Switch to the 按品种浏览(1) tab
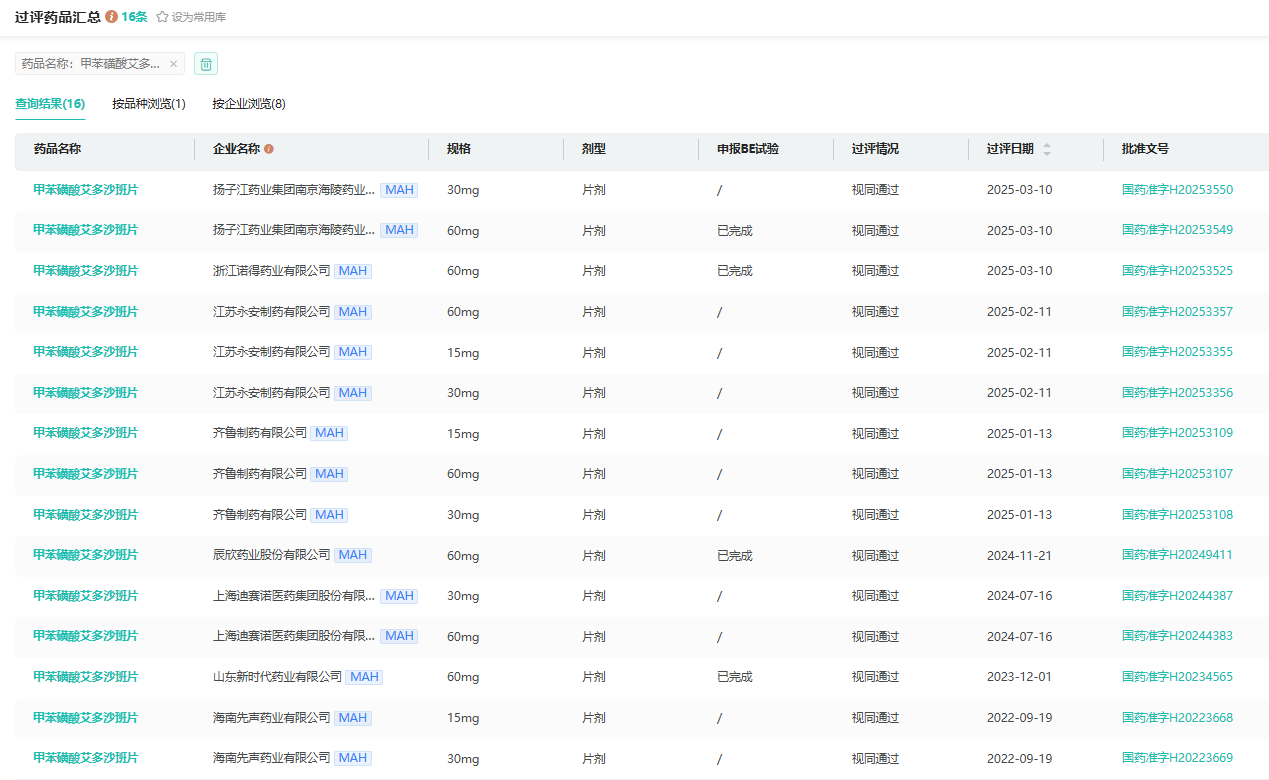Screen dimensions: 1269x780 pyautogui.click(x=149, y=104)
